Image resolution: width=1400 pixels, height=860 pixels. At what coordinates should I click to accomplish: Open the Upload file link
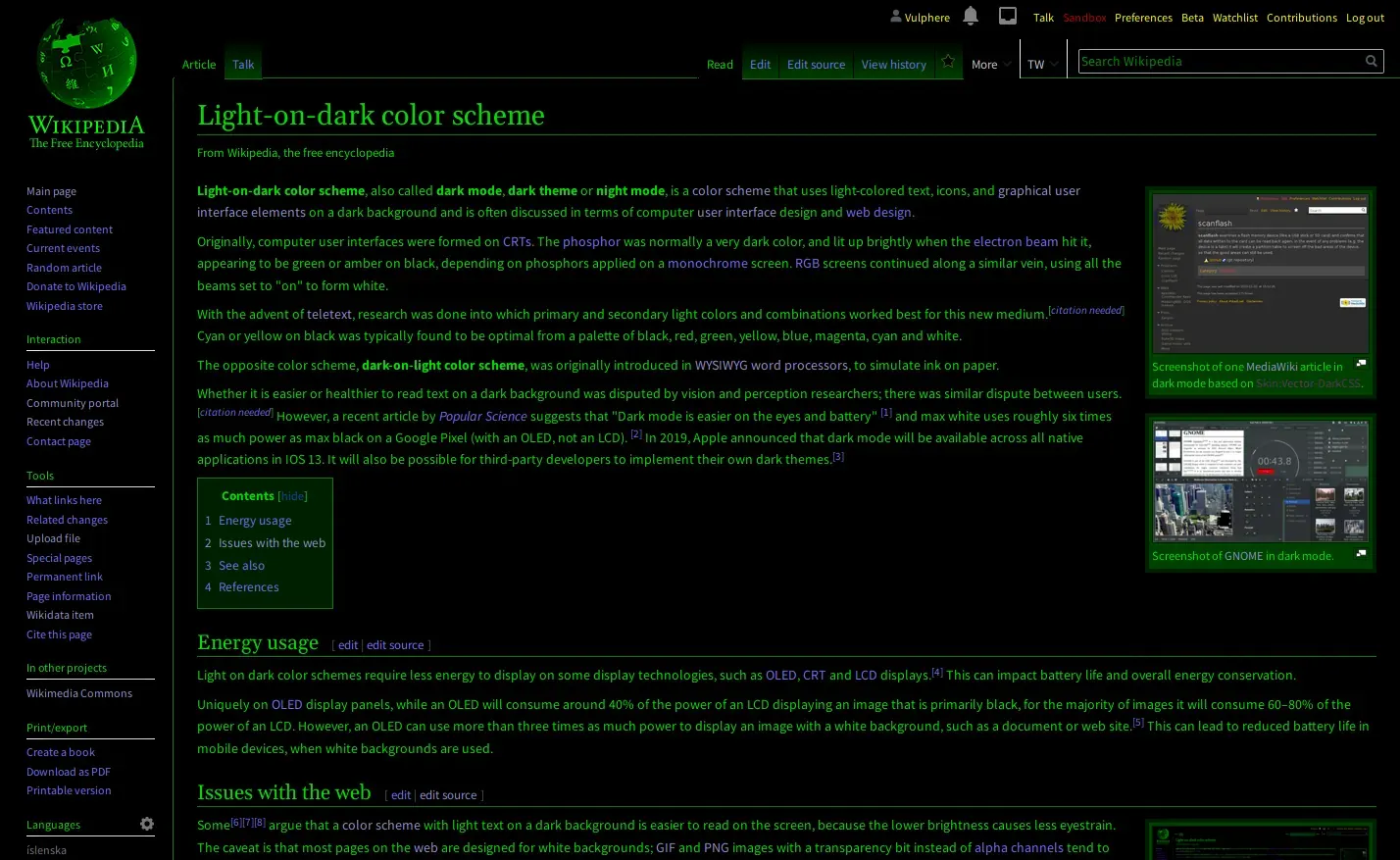point(53,538)
